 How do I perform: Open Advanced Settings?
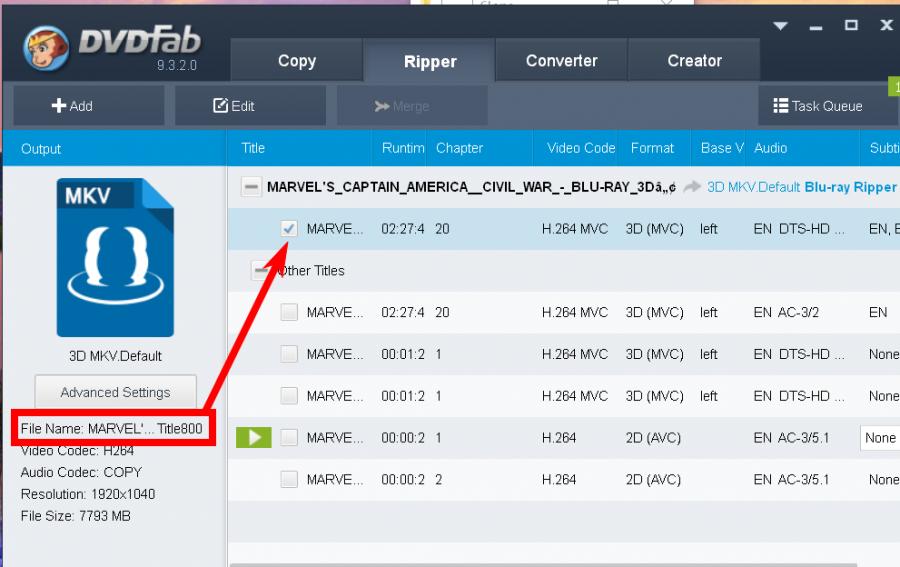click(115, 392)
